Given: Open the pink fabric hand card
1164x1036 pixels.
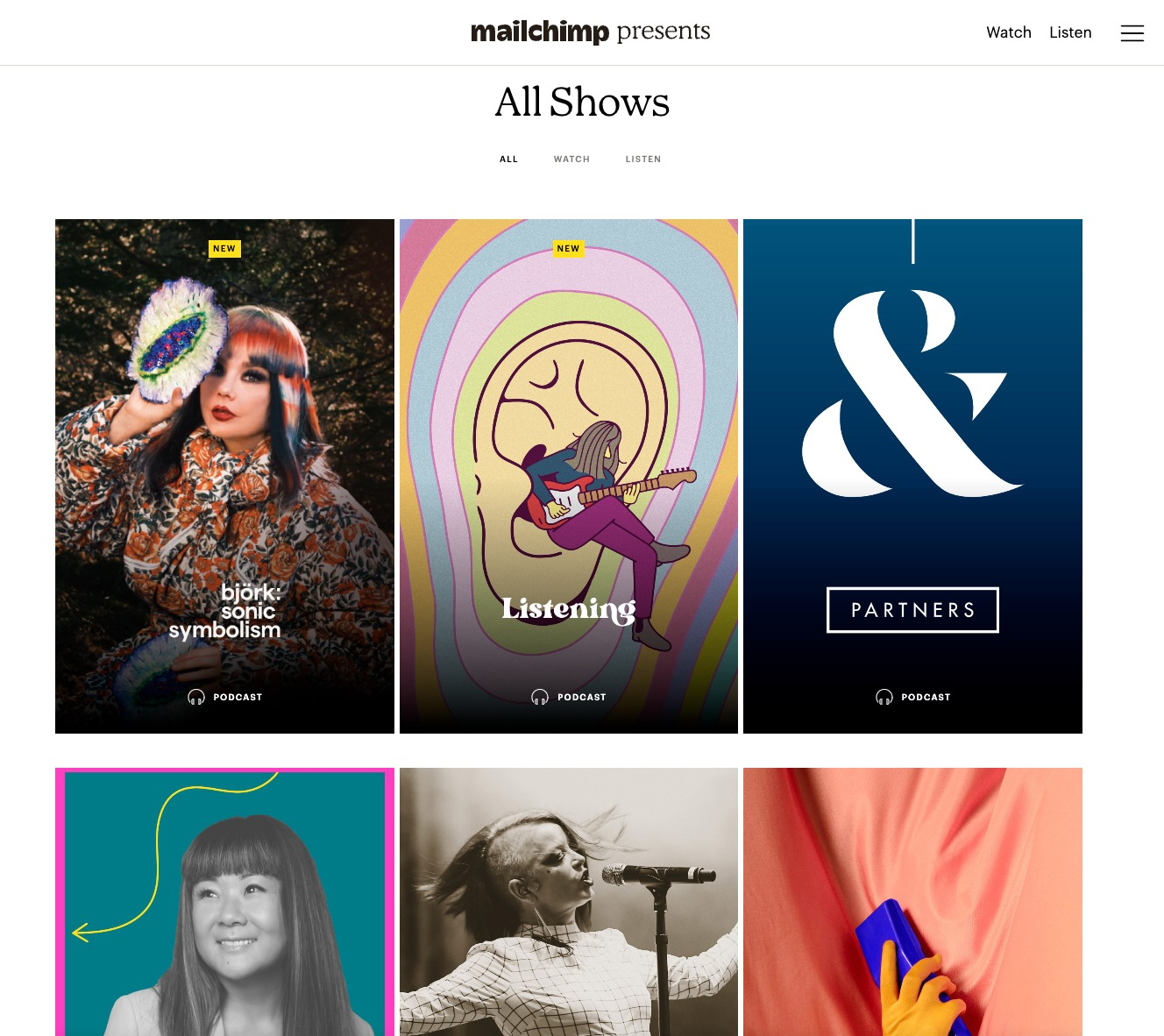Looking at the screenshot, I should [x=912, y=902].
